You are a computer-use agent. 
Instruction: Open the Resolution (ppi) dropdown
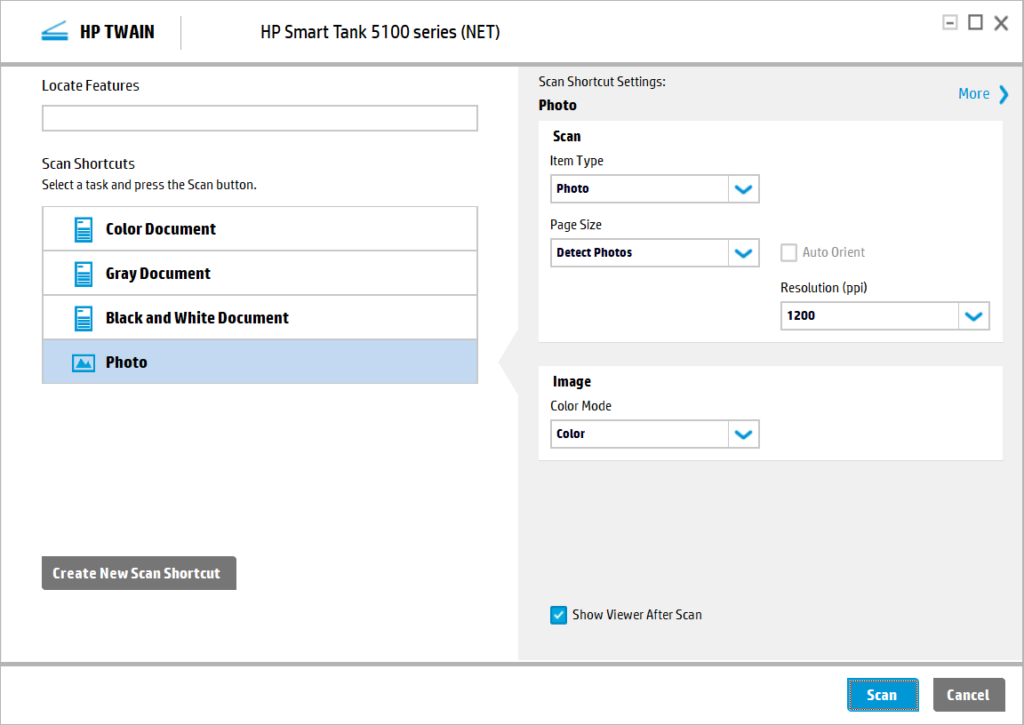click(885, 316)
